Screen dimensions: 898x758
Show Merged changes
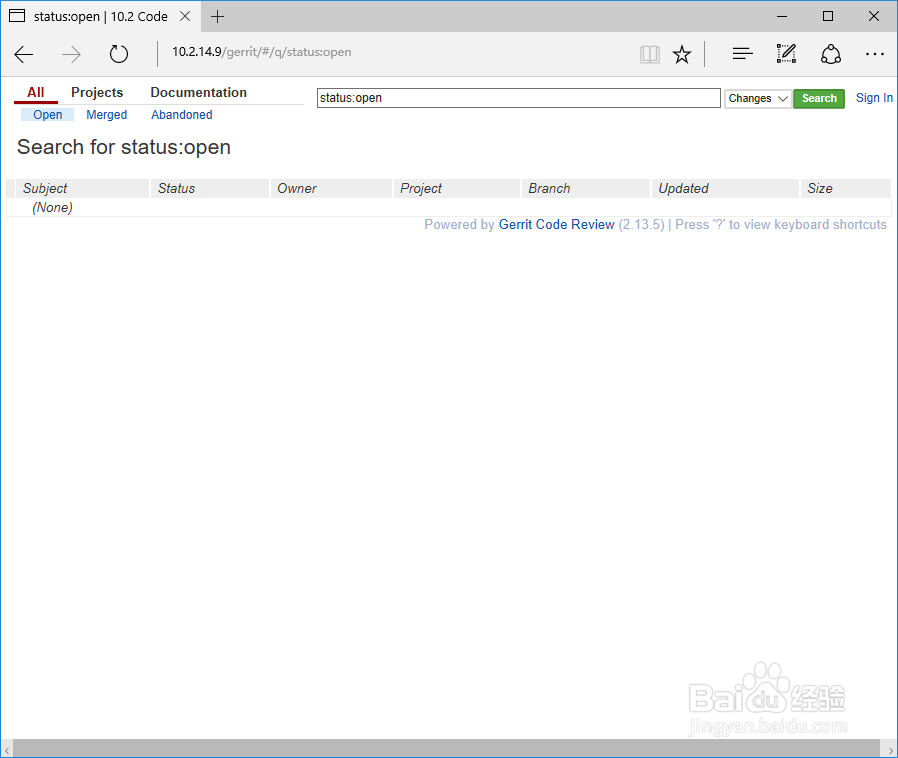(107, 115)
